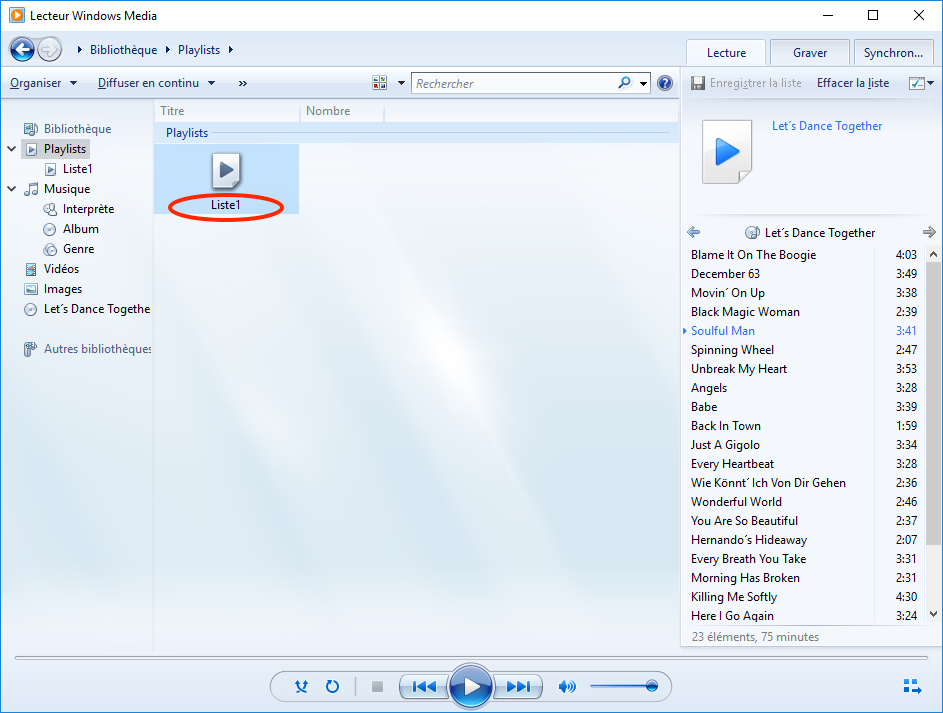The image size is (943, 713).
Task: Click the Let's Dance Together album art thumbnail
Action: tap(727, 151)
